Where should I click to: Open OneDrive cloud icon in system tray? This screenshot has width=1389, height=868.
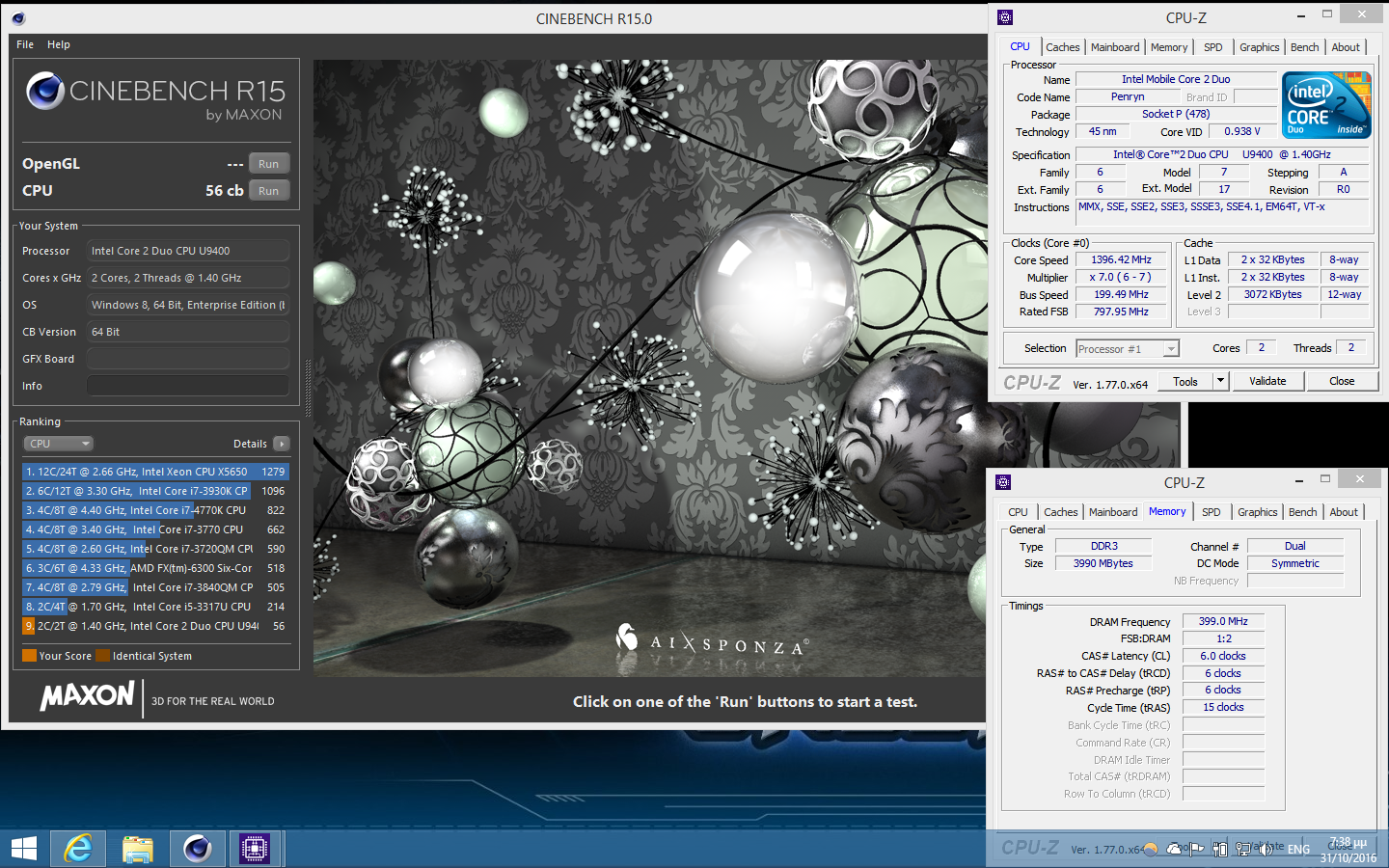(x=1173, y=849)
